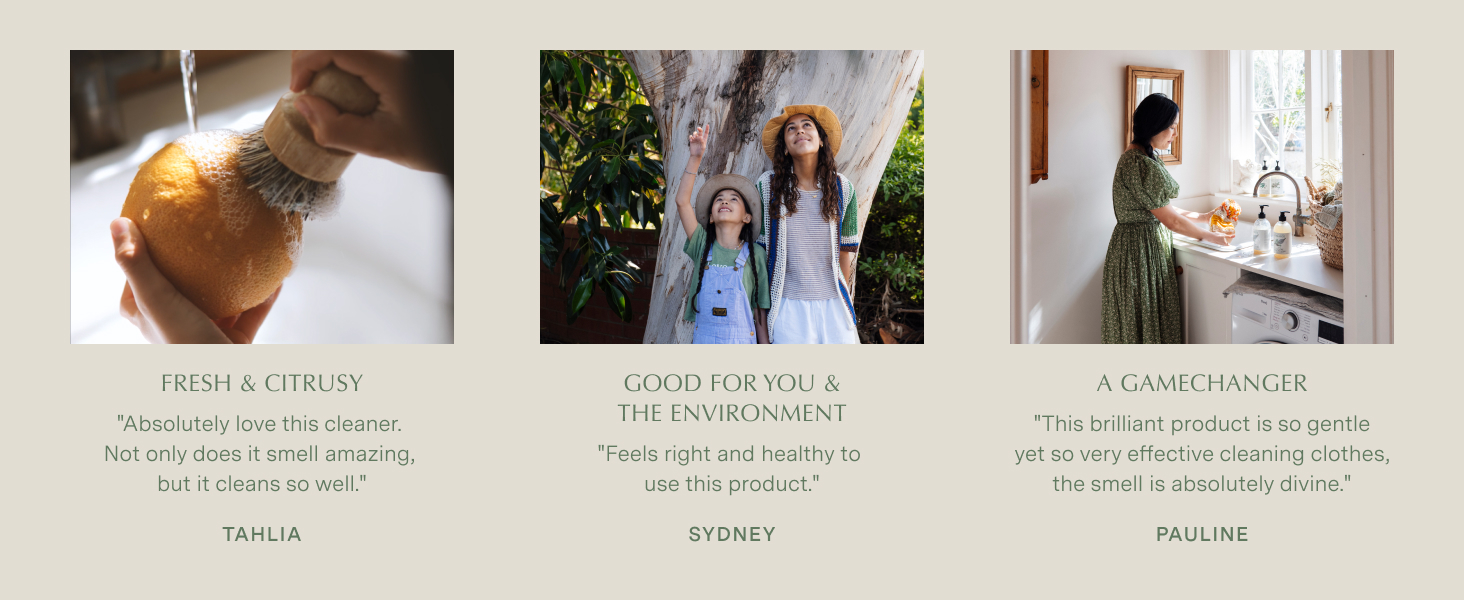This screenshot has height=600, width=1464.
Task: Click the wall mirror in laundry photo
Action: (1154, 113)
